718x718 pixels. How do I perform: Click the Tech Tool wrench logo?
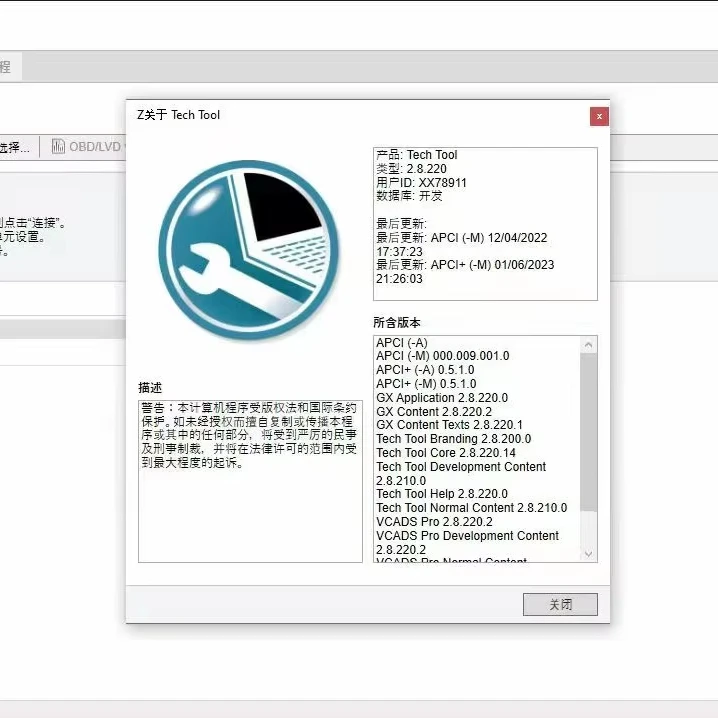point(249,250)
